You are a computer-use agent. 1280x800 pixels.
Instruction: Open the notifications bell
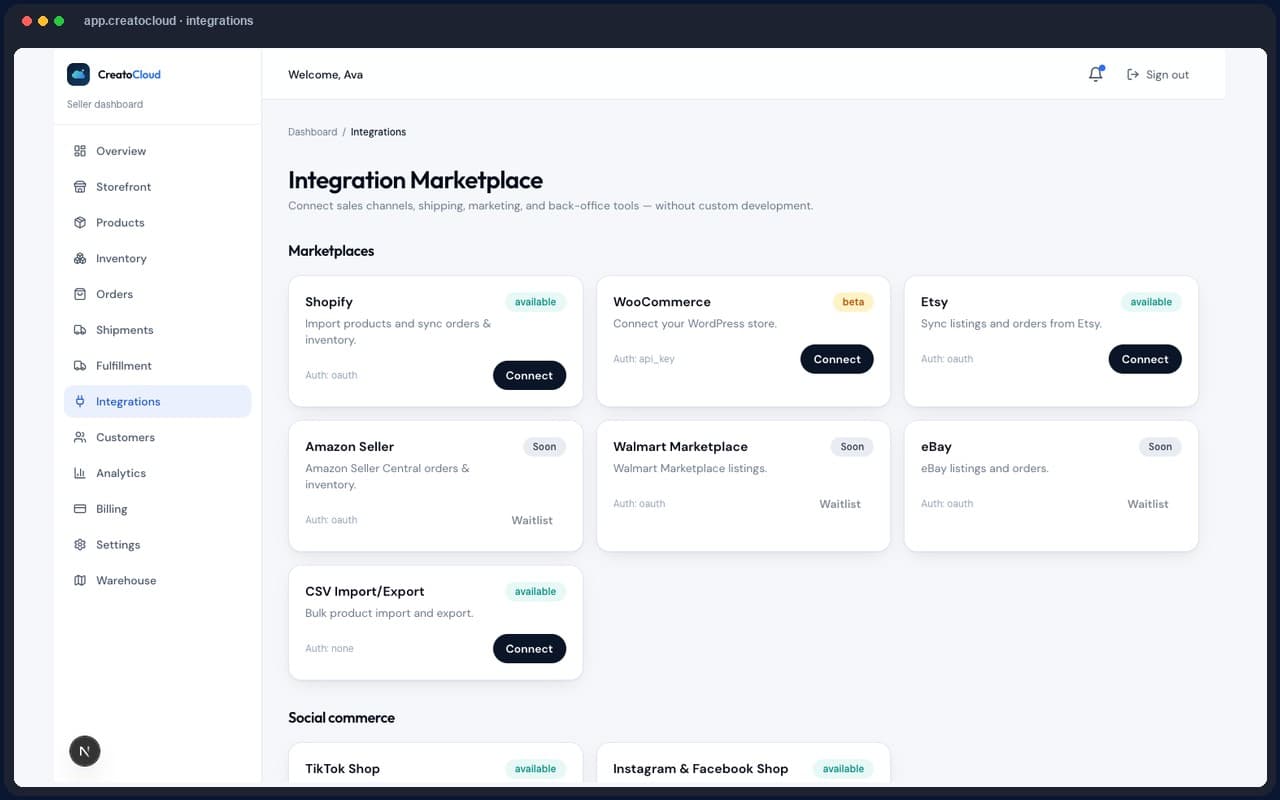coord(1096,74)
